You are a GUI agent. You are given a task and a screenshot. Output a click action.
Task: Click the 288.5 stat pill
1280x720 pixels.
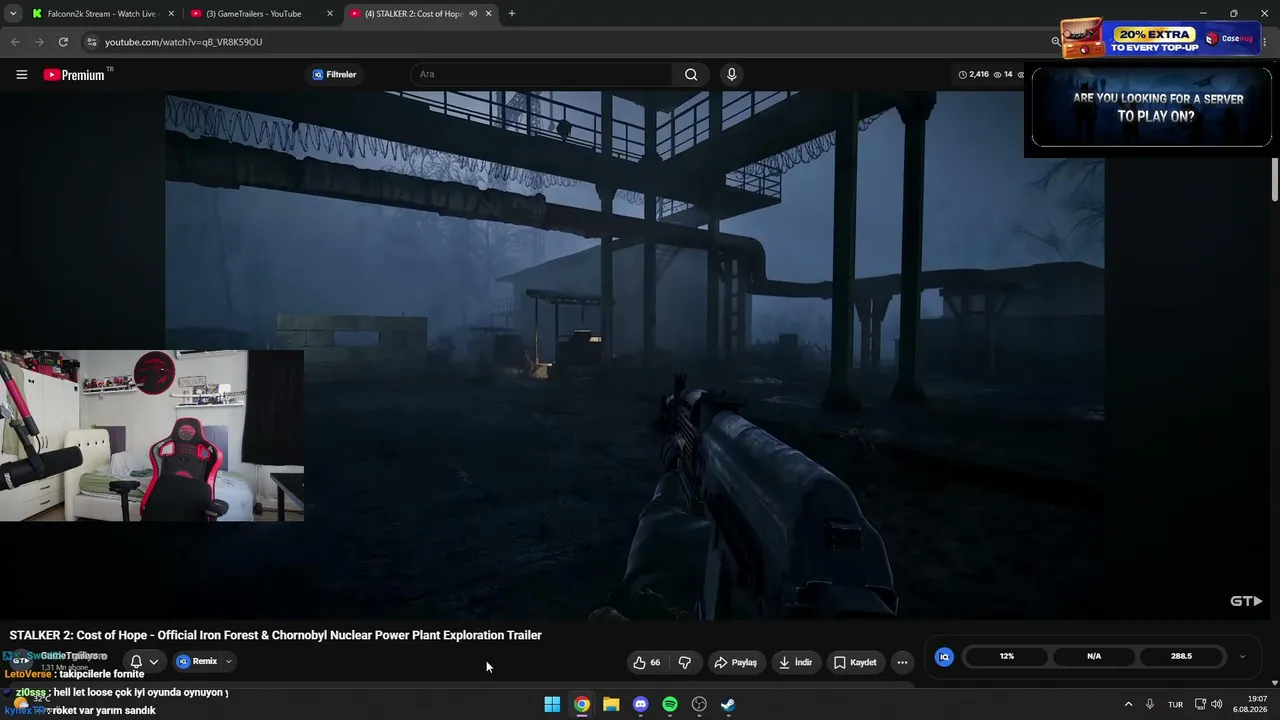tap(1181, 657)
